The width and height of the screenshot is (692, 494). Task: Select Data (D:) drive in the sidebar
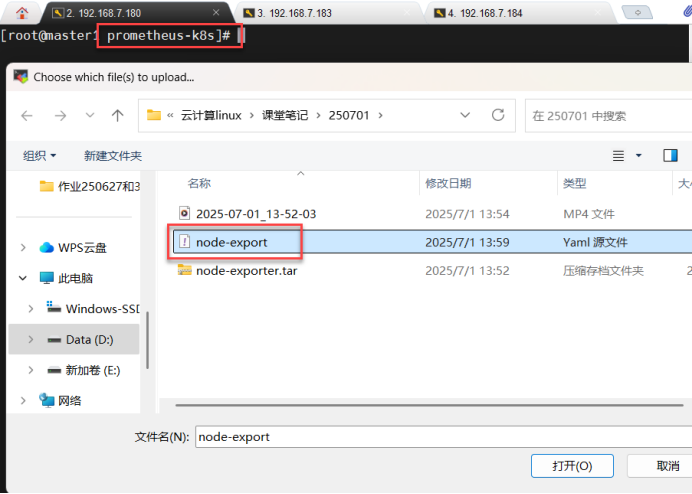(x=89, y=340)
